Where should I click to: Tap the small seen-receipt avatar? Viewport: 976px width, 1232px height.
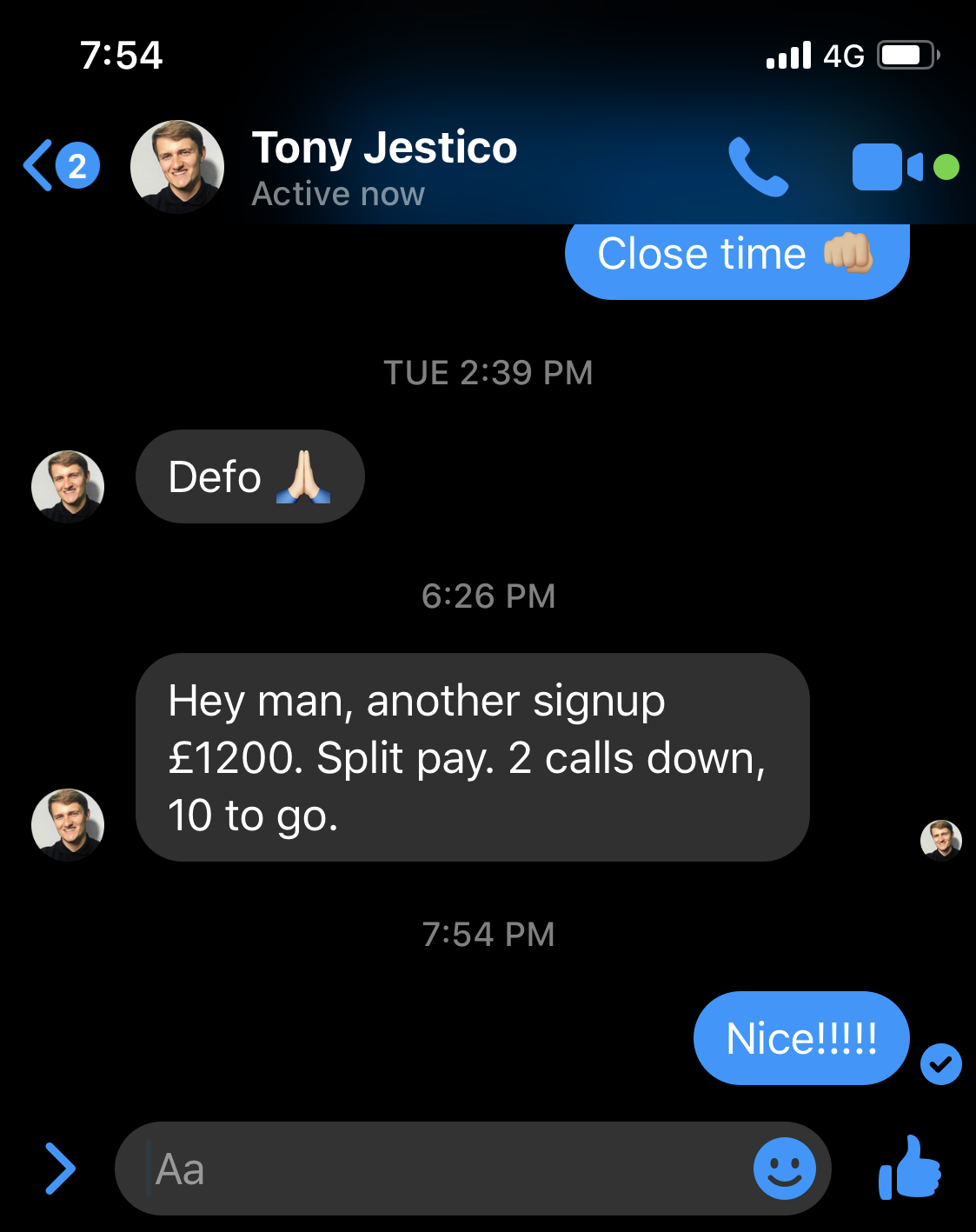(x=940, y=840)
